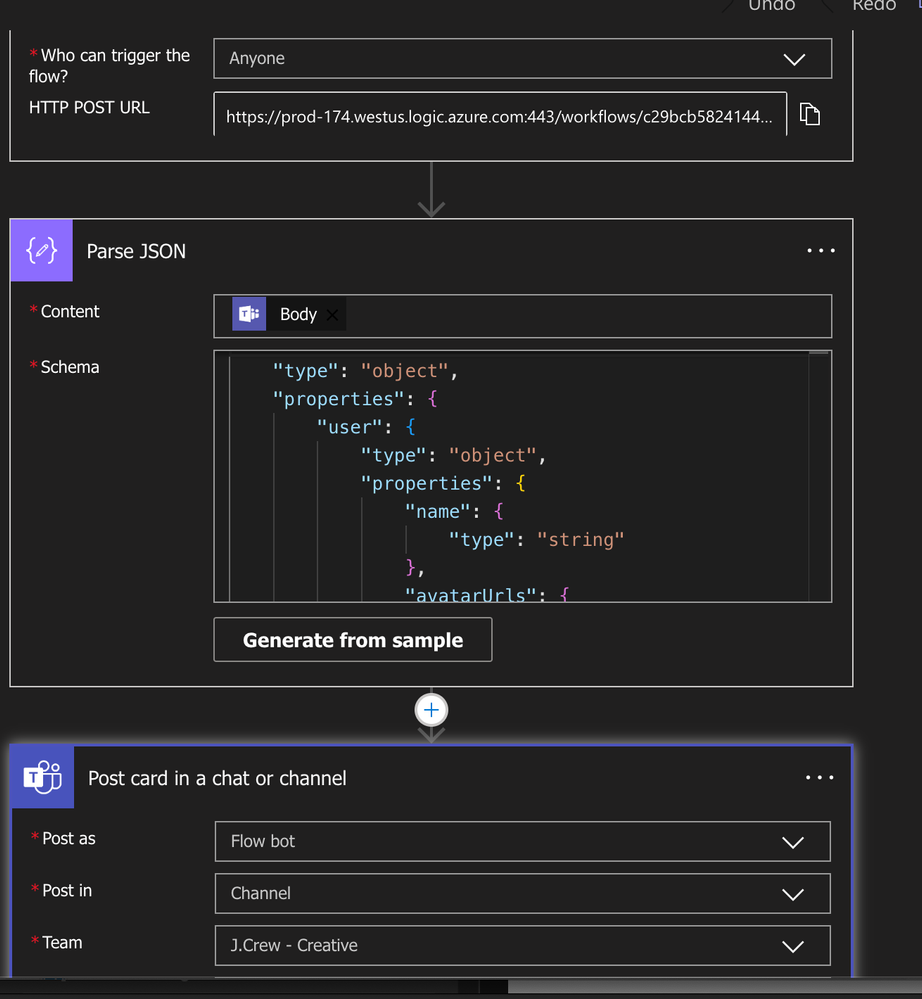Remove the Body token from Content
Image resolution: width=922 pixels, height=999 pixels.
tap(332, 314)
